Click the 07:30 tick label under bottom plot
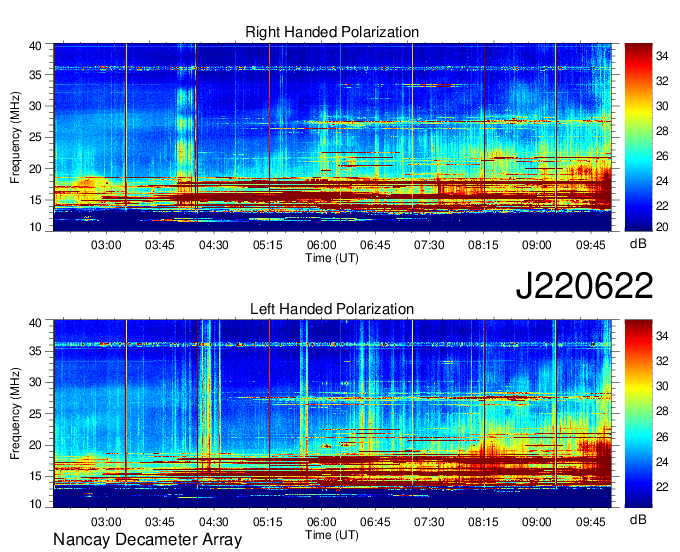The width and height of the screenshot is (680, 552). coord(429,522)
